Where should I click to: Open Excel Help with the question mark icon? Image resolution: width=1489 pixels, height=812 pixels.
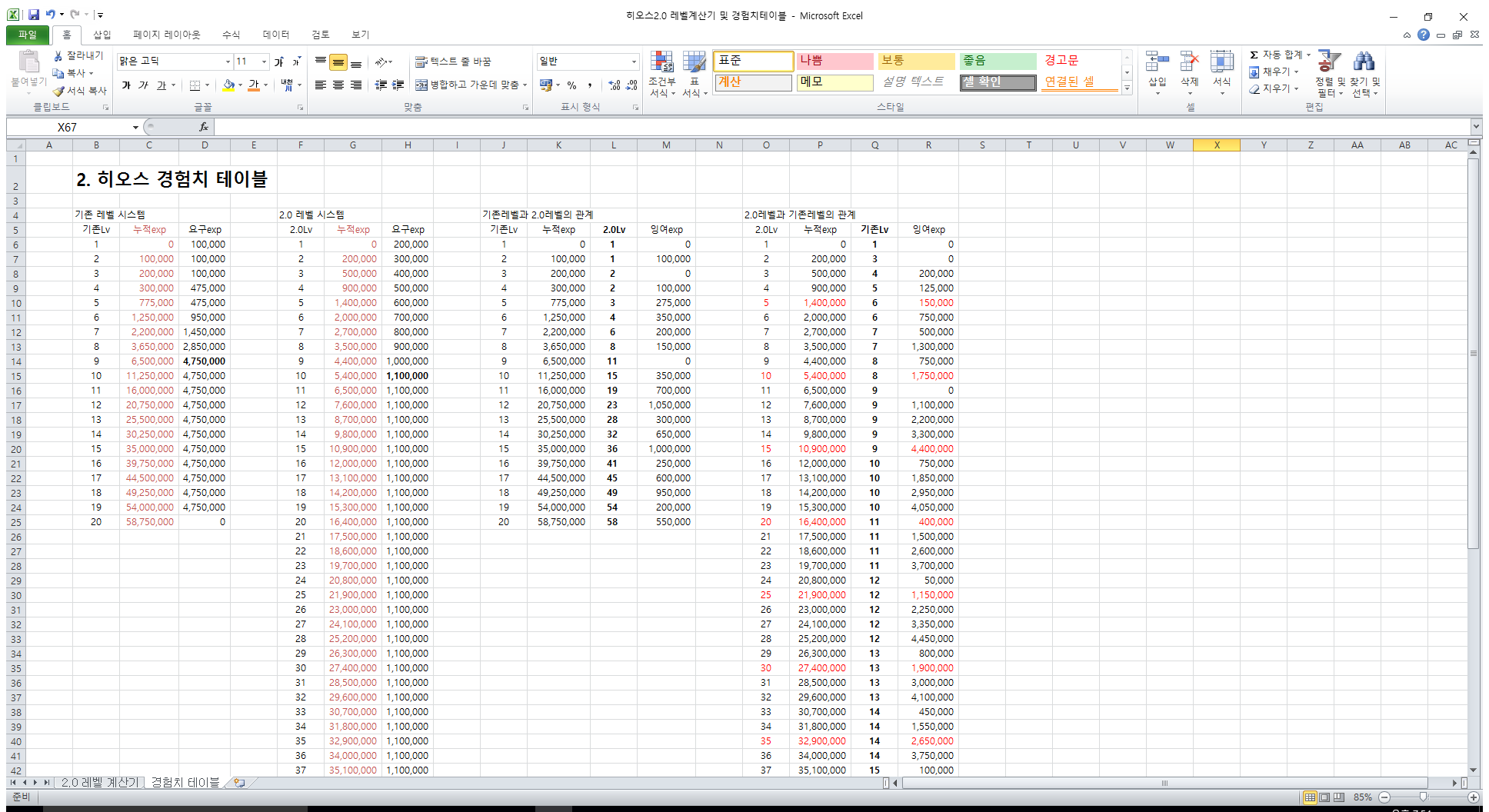[1424, 35]
